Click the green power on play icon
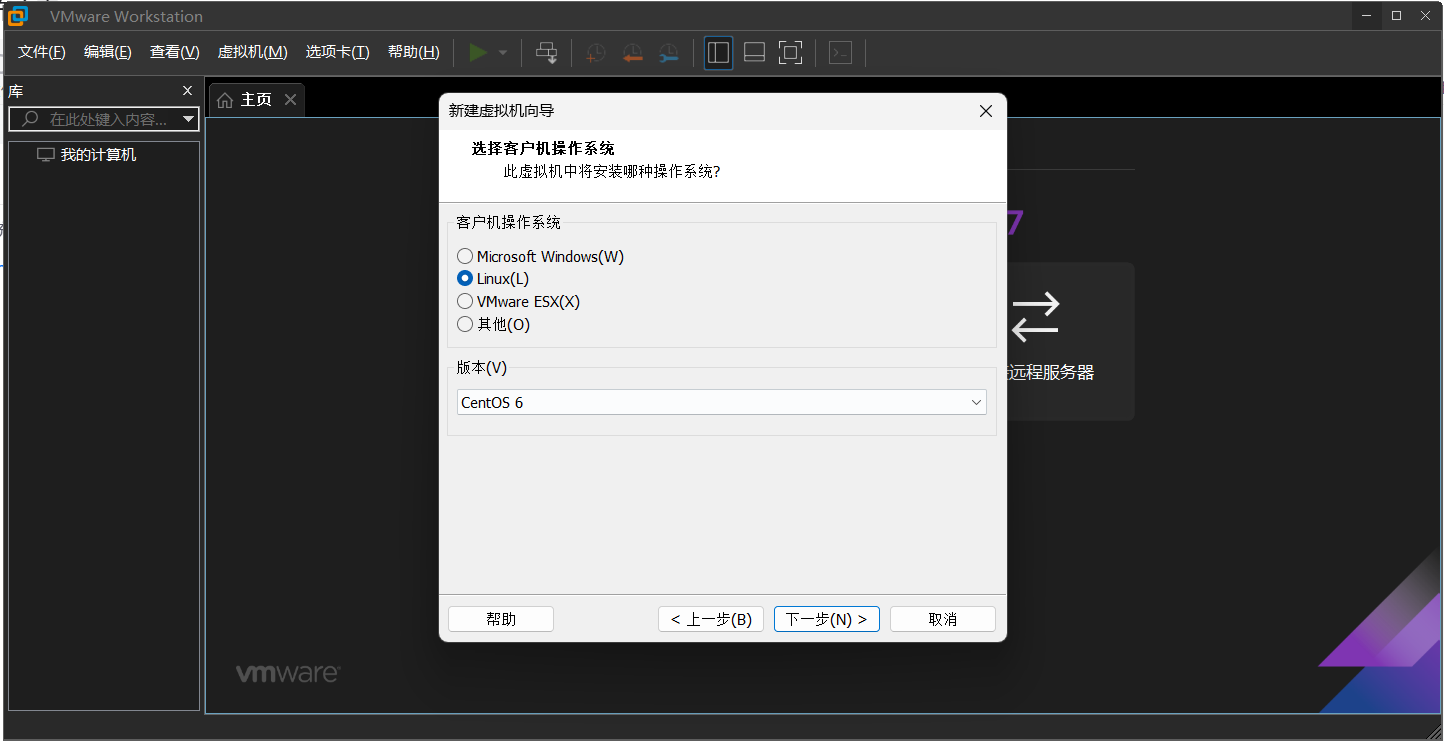1444x741 pixels. (x=478, y=53)
